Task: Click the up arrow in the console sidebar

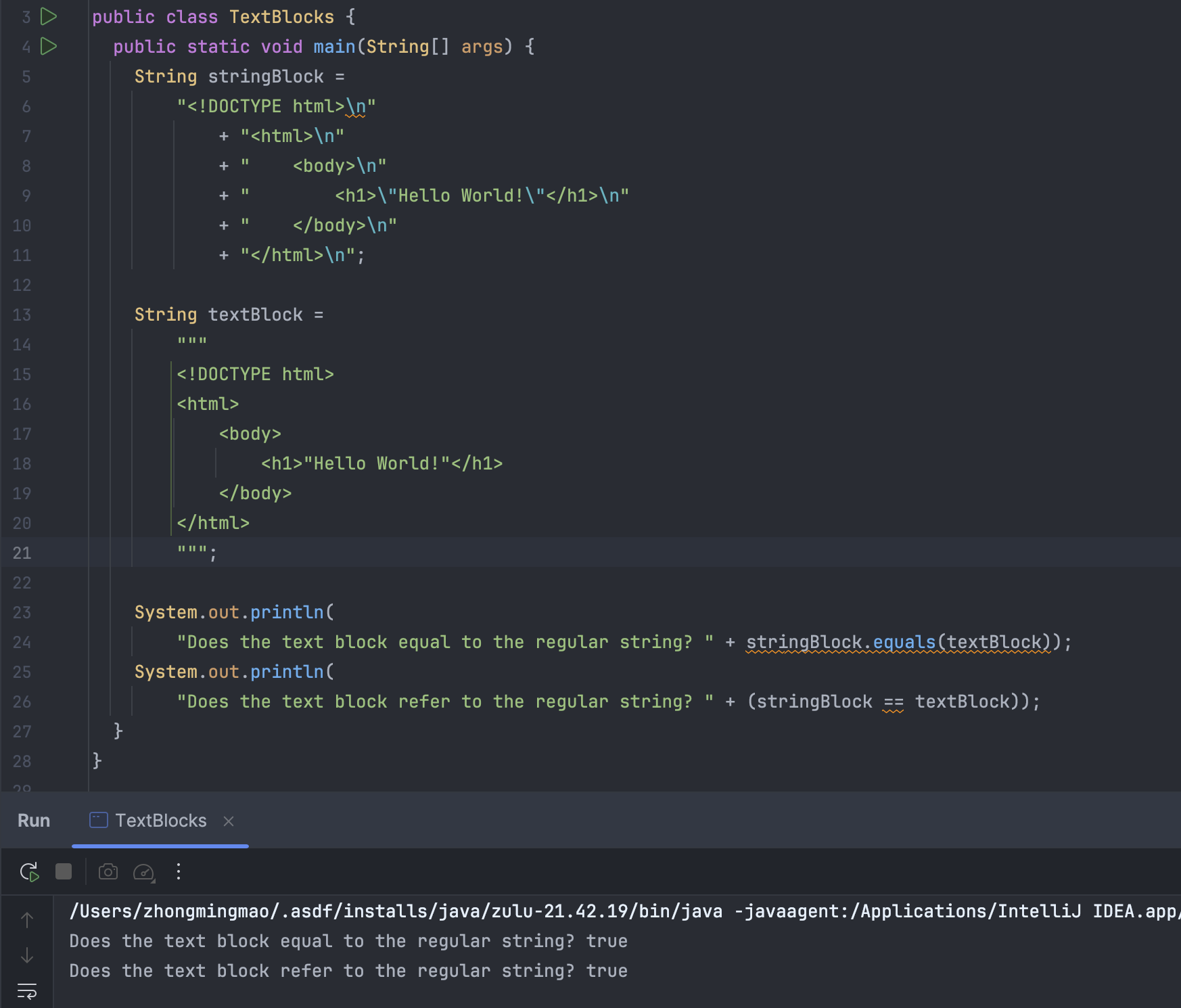Action: [x=27, y=920]
